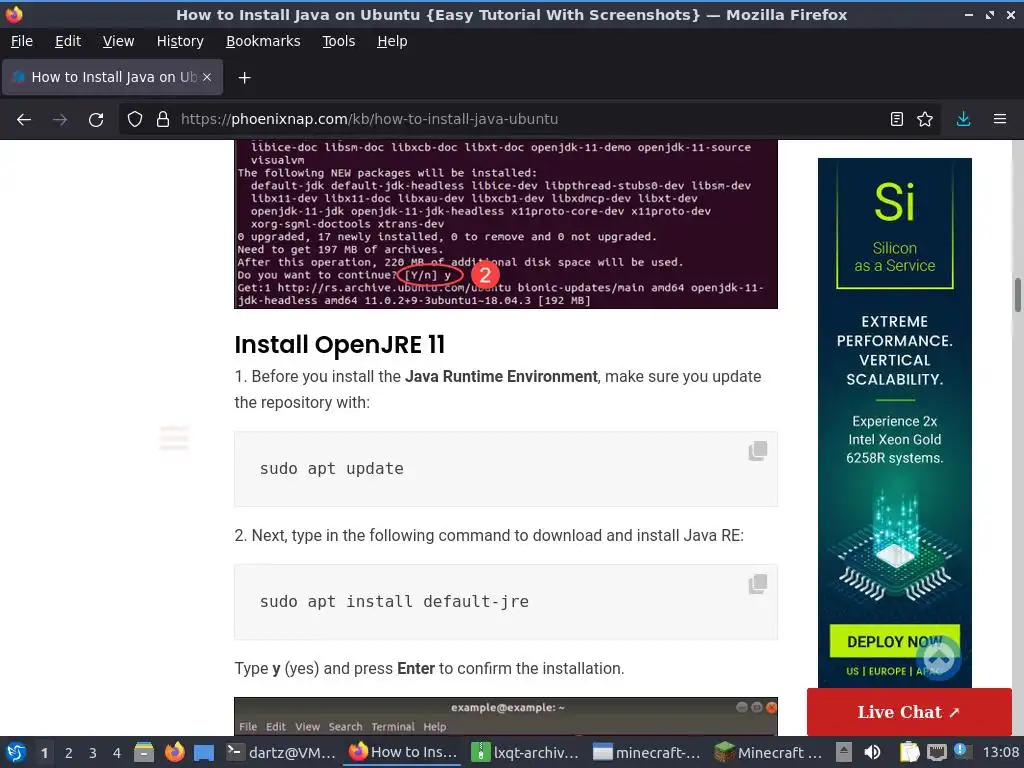Open the Tools menu
1024x768 pixels.
338,41
